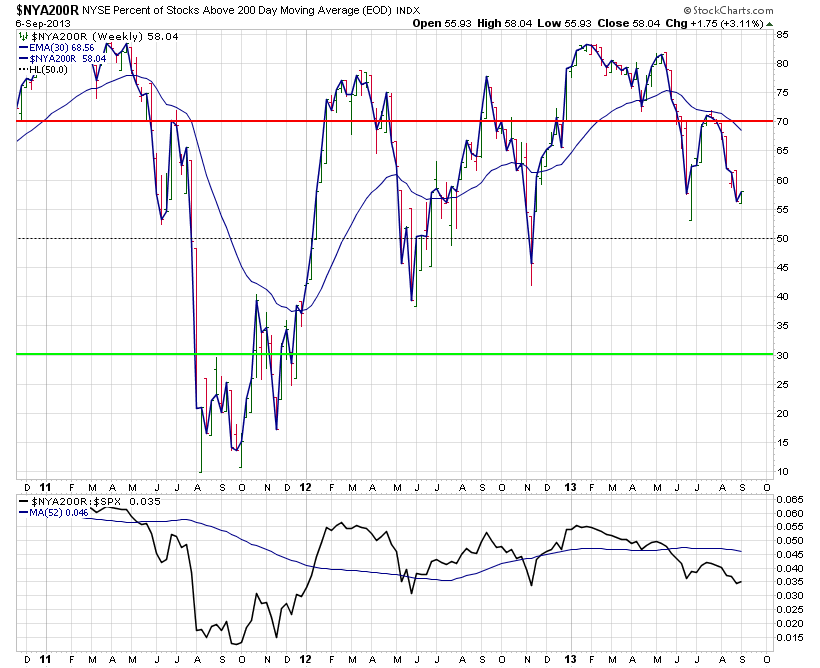Click the 0.035 label on the ratio axis

789,582
